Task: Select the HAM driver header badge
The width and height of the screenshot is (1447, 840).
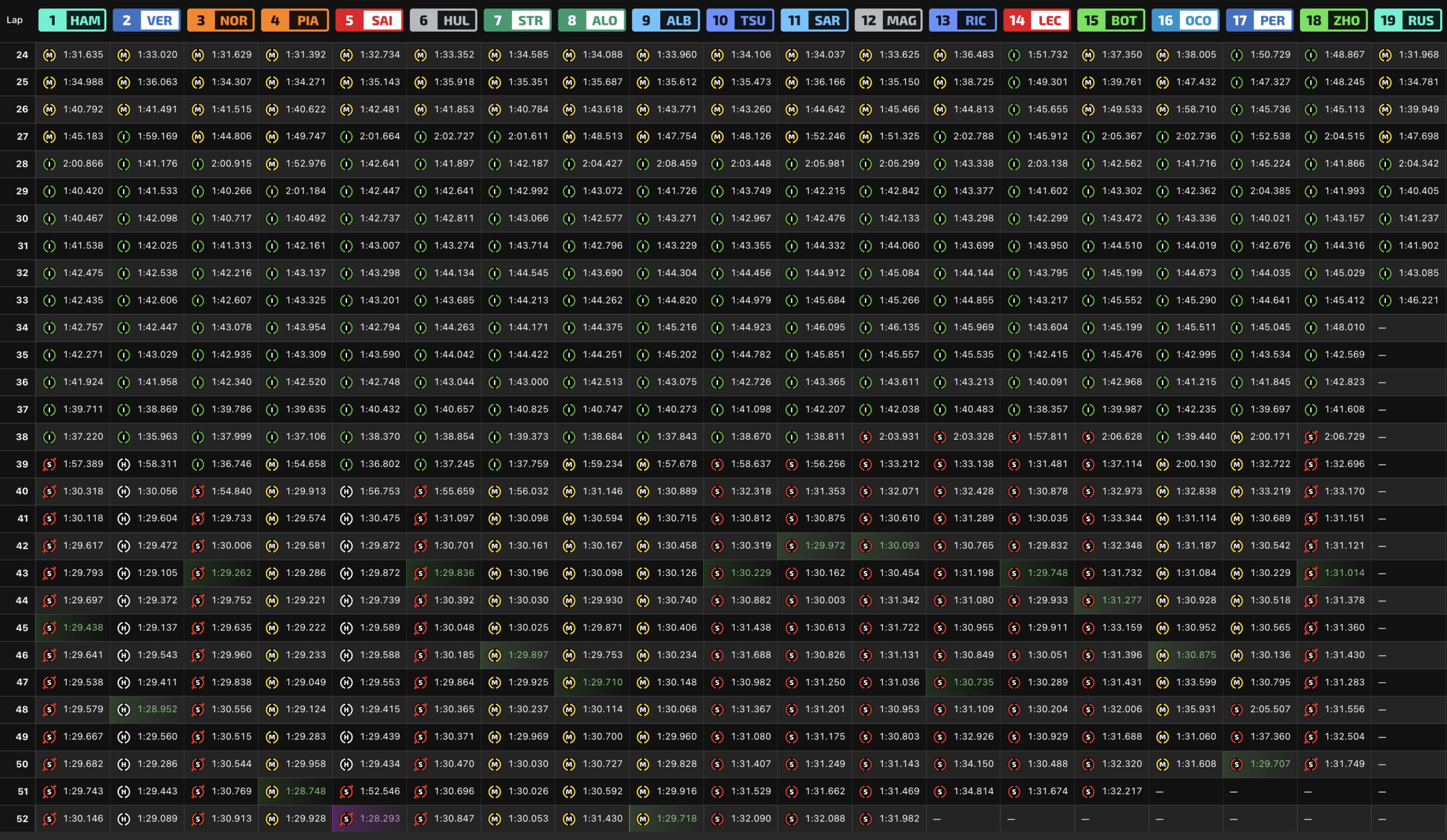Action: (72, 21)
